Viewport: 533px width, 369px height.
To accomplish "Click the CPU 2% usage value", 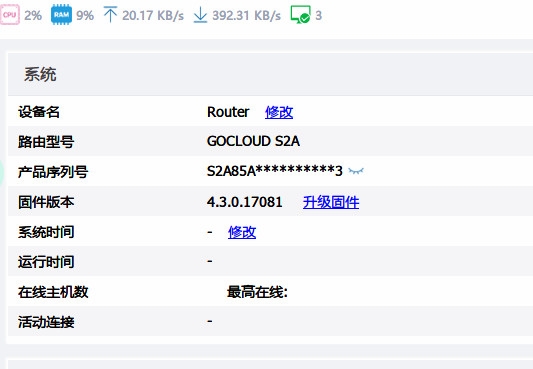I will [x=33, y=15].
